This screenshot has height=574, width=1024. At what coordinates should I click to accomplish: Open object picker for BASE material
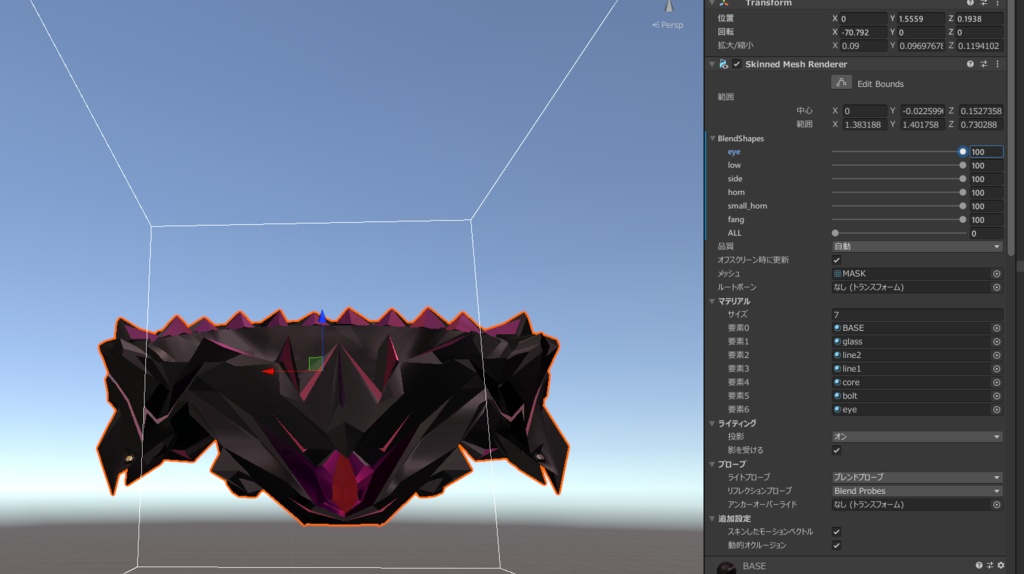(997, 328)
